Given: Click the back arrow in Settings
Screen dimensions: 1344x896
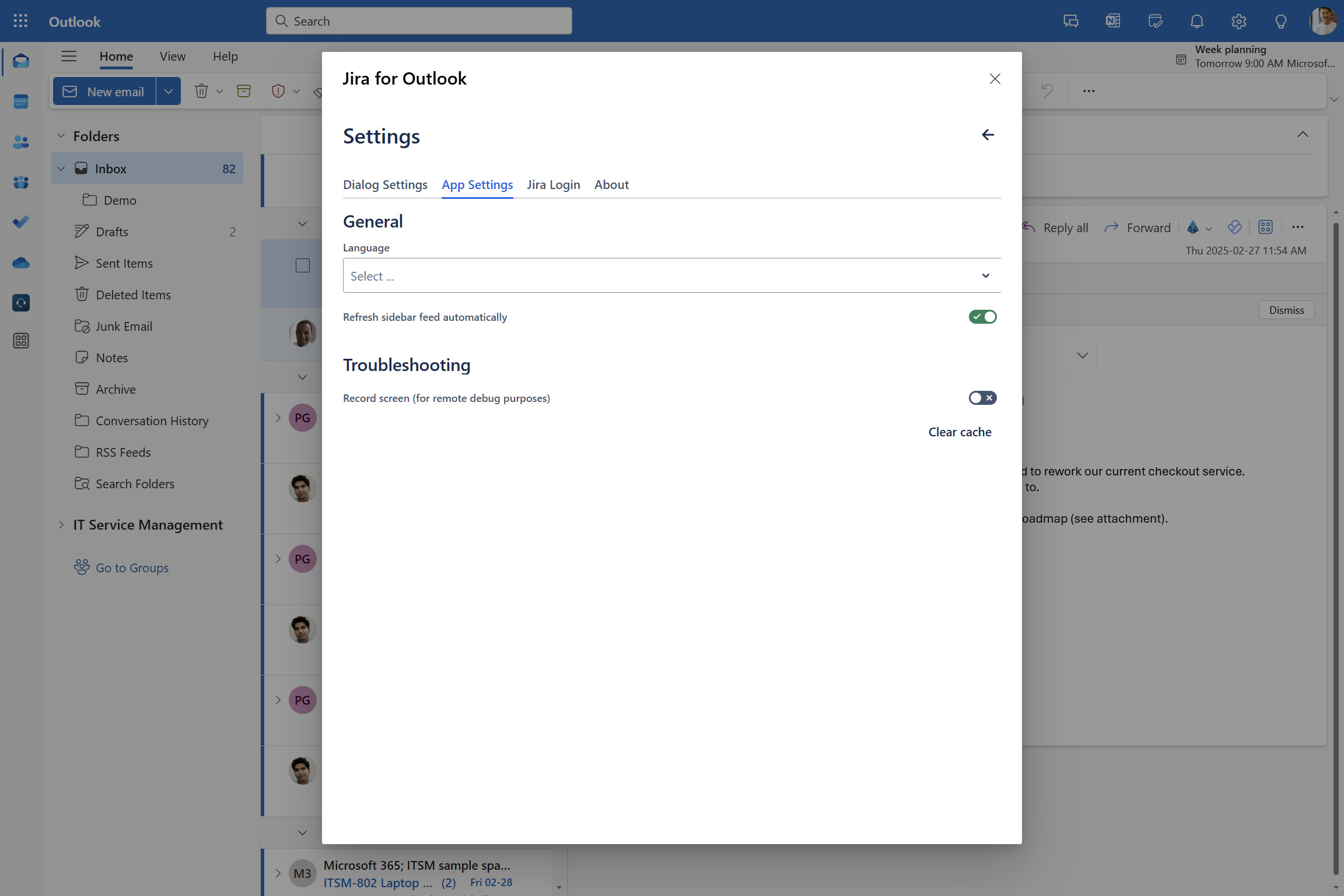Looking at the screenshot, I should click(988, 135).
